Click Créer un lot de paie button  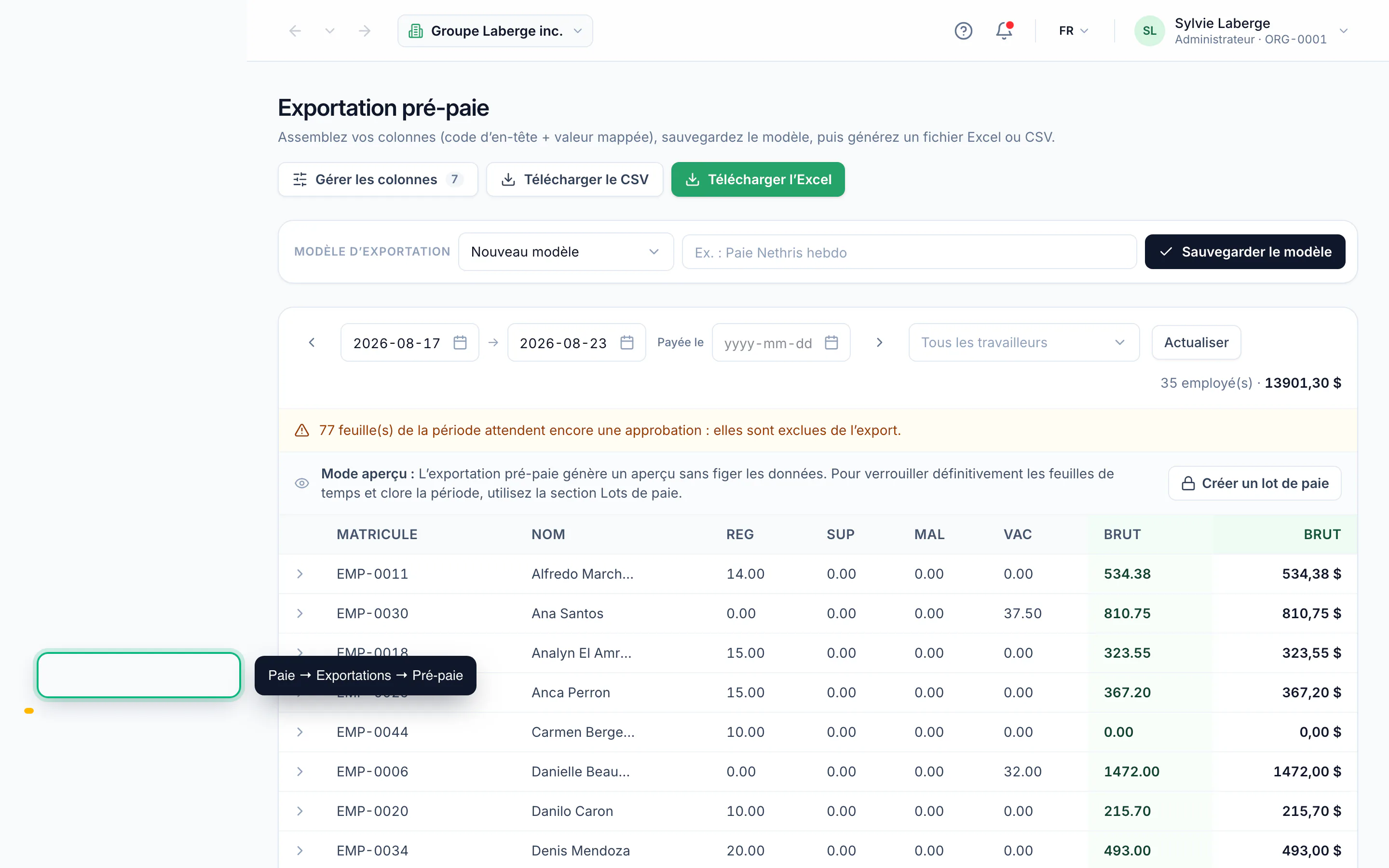click(1255, 483)
